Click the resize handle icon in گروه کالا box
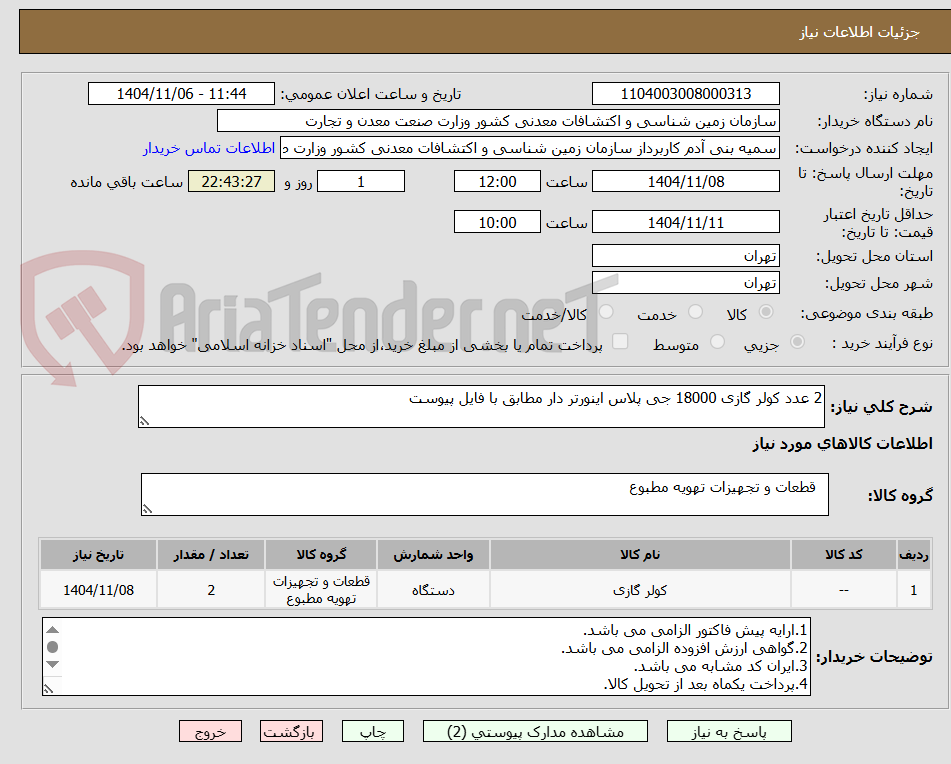 click(146, 507)
